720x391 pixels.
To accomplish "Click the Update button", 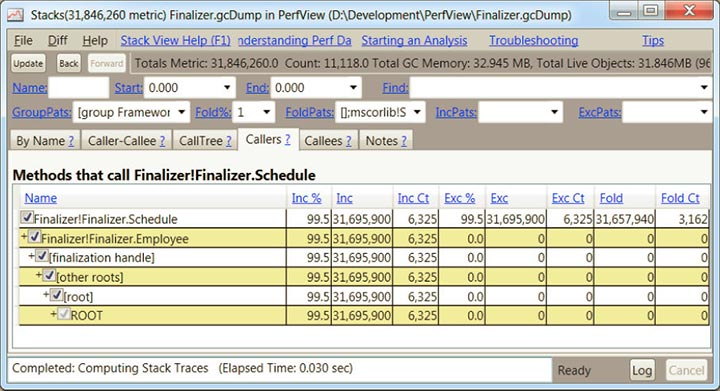I will coord(28,63).
